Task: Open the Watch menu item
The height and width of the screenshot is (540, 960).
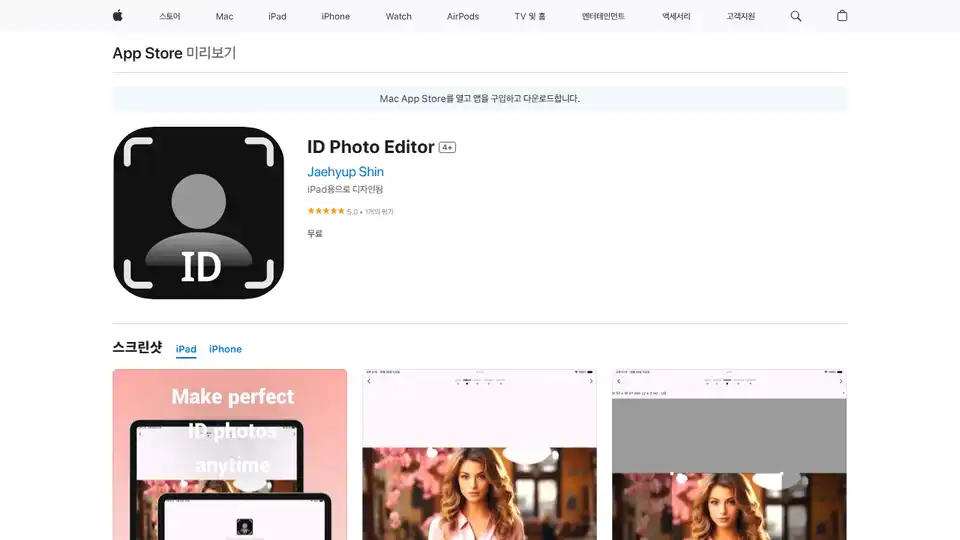Action: tap(398, 17)
